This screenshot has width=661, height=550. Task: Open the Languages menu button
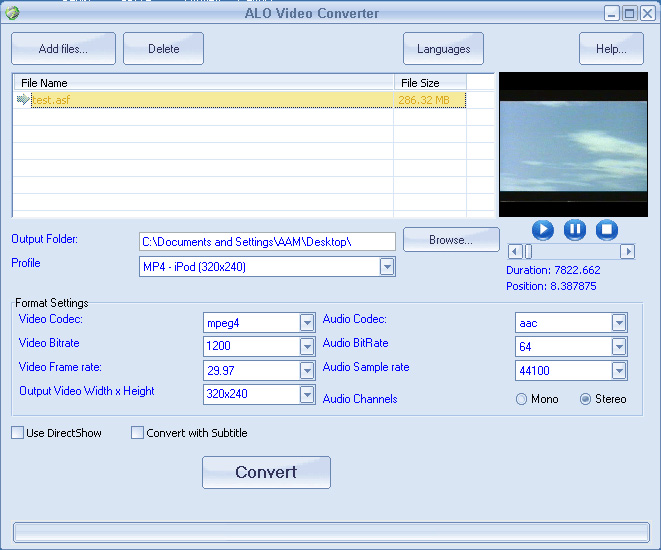pyautogui.click(x=443, y=49)
